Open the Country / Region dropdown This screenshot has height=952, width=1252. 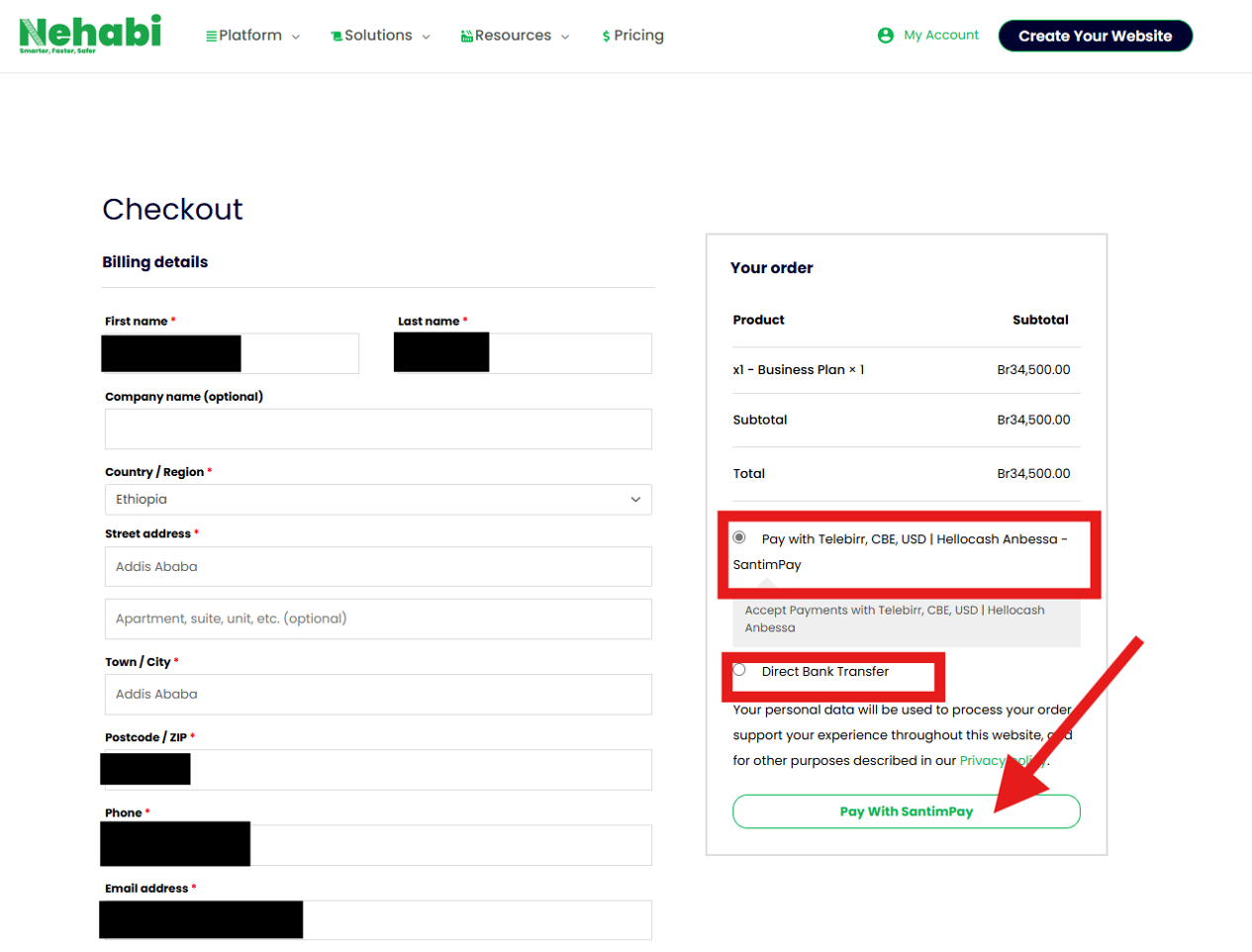(378, 500)
